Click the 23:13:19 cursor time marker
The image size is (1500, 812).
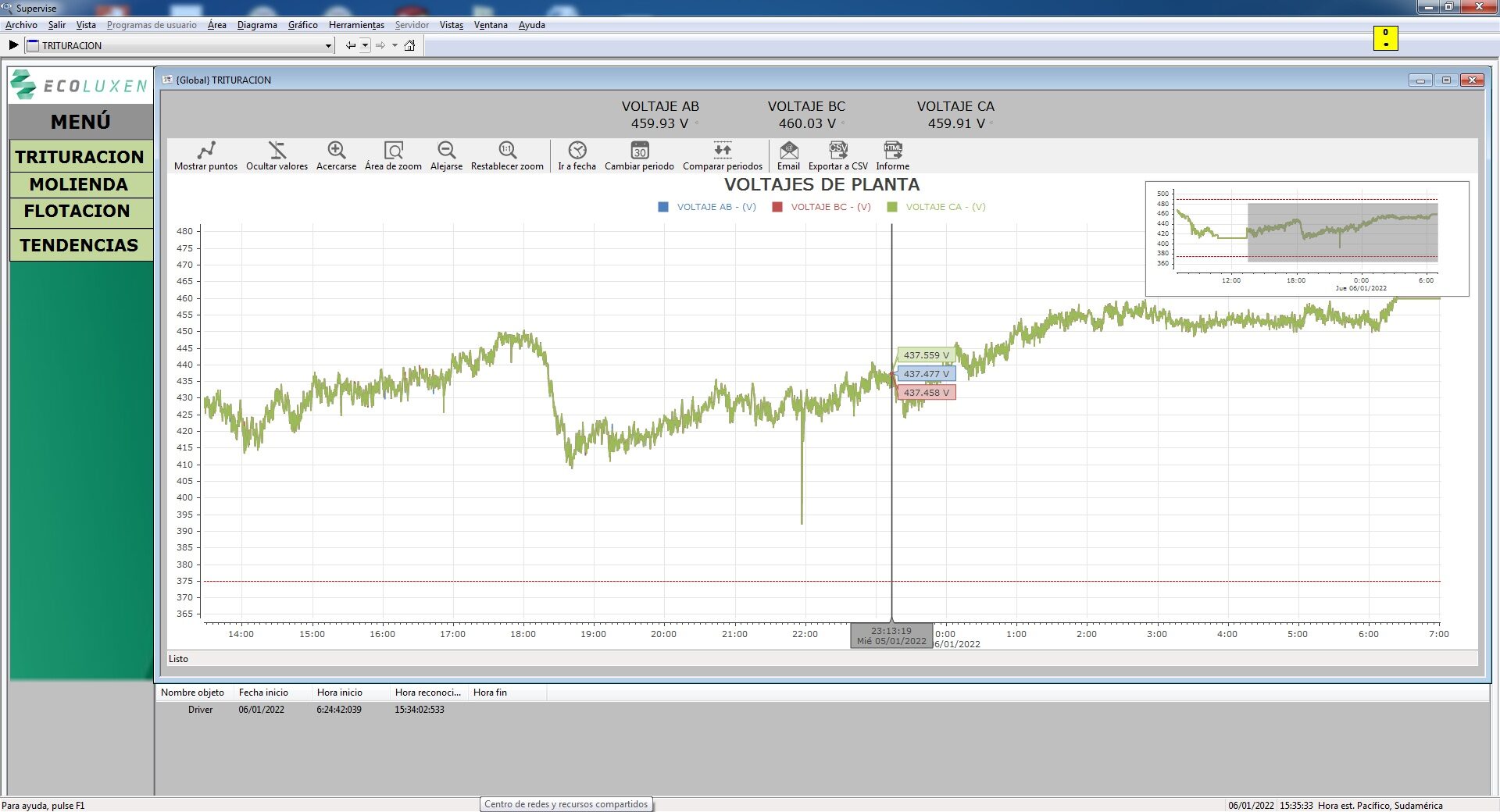tap(891, 636)
